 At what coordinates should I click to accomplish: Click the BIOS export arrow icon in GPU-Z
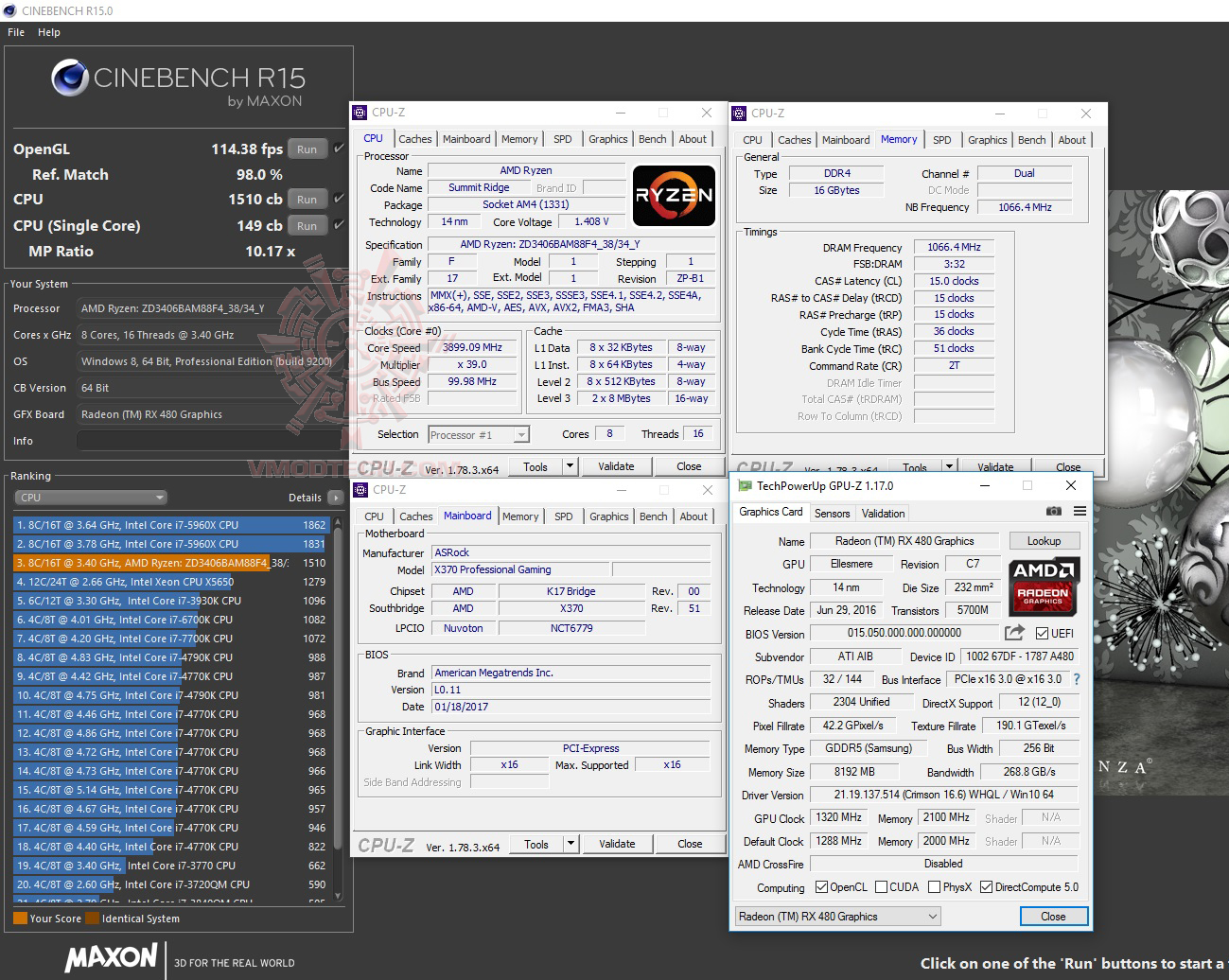[1013, 633]
